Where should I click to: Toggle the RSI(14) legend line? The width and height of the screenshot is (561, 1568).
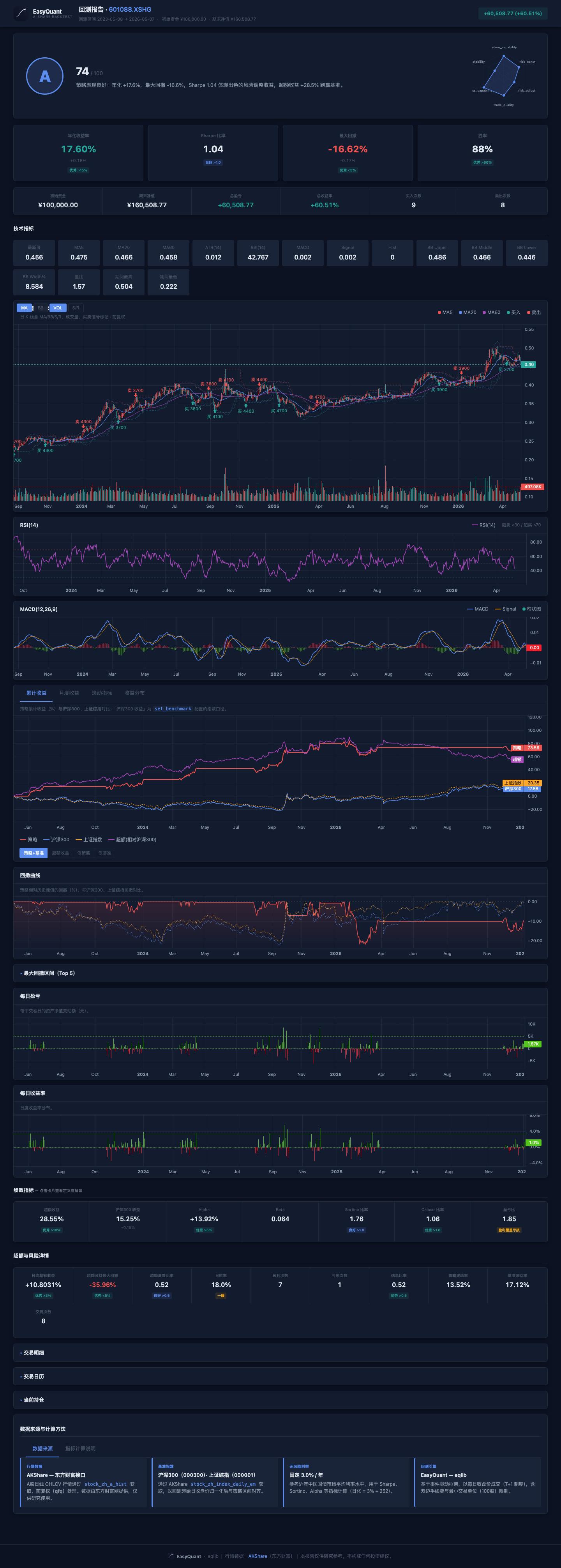point(483,525)
